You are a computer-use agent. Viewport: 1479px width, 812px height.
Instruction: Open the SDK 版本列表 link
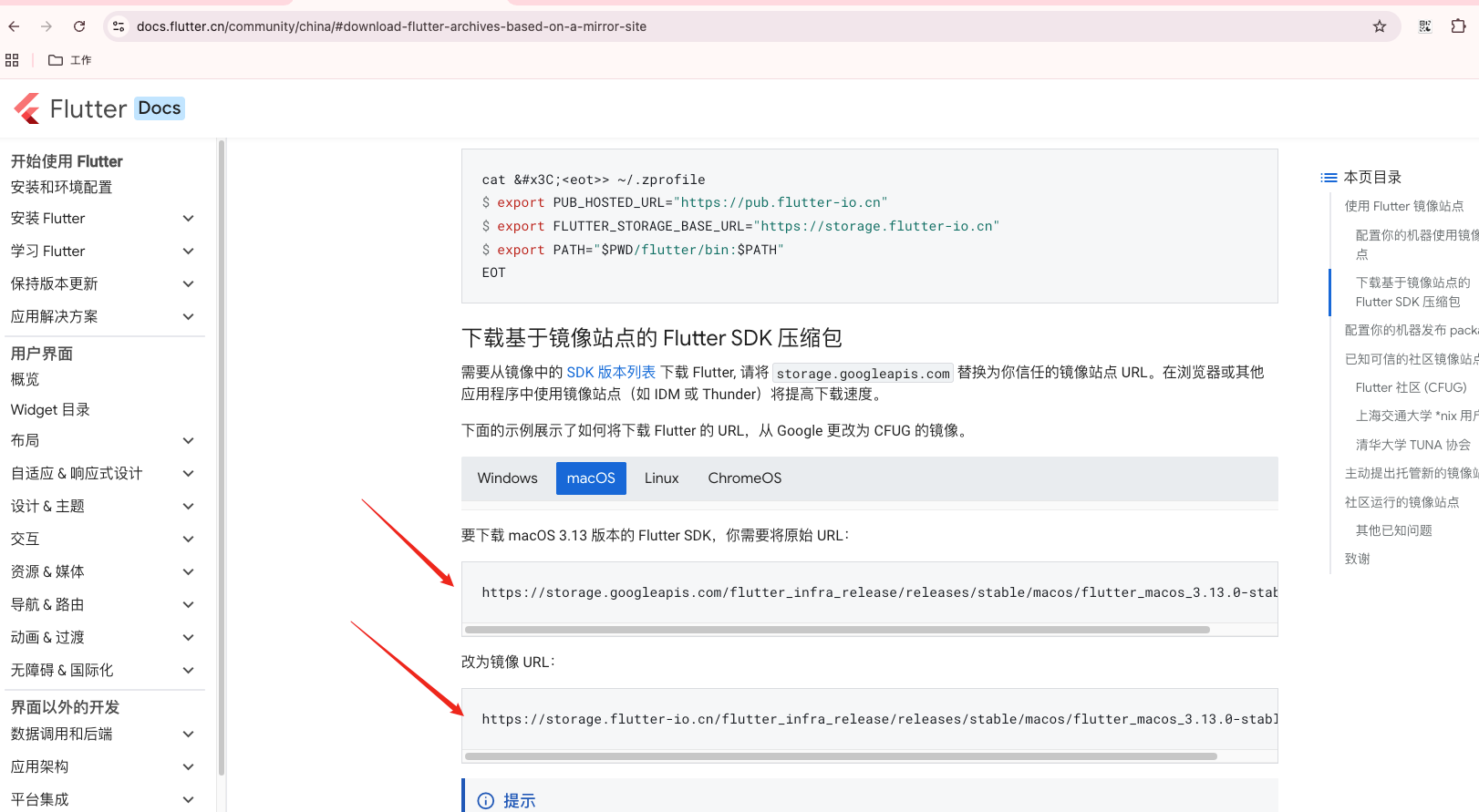tap(611, 372)
